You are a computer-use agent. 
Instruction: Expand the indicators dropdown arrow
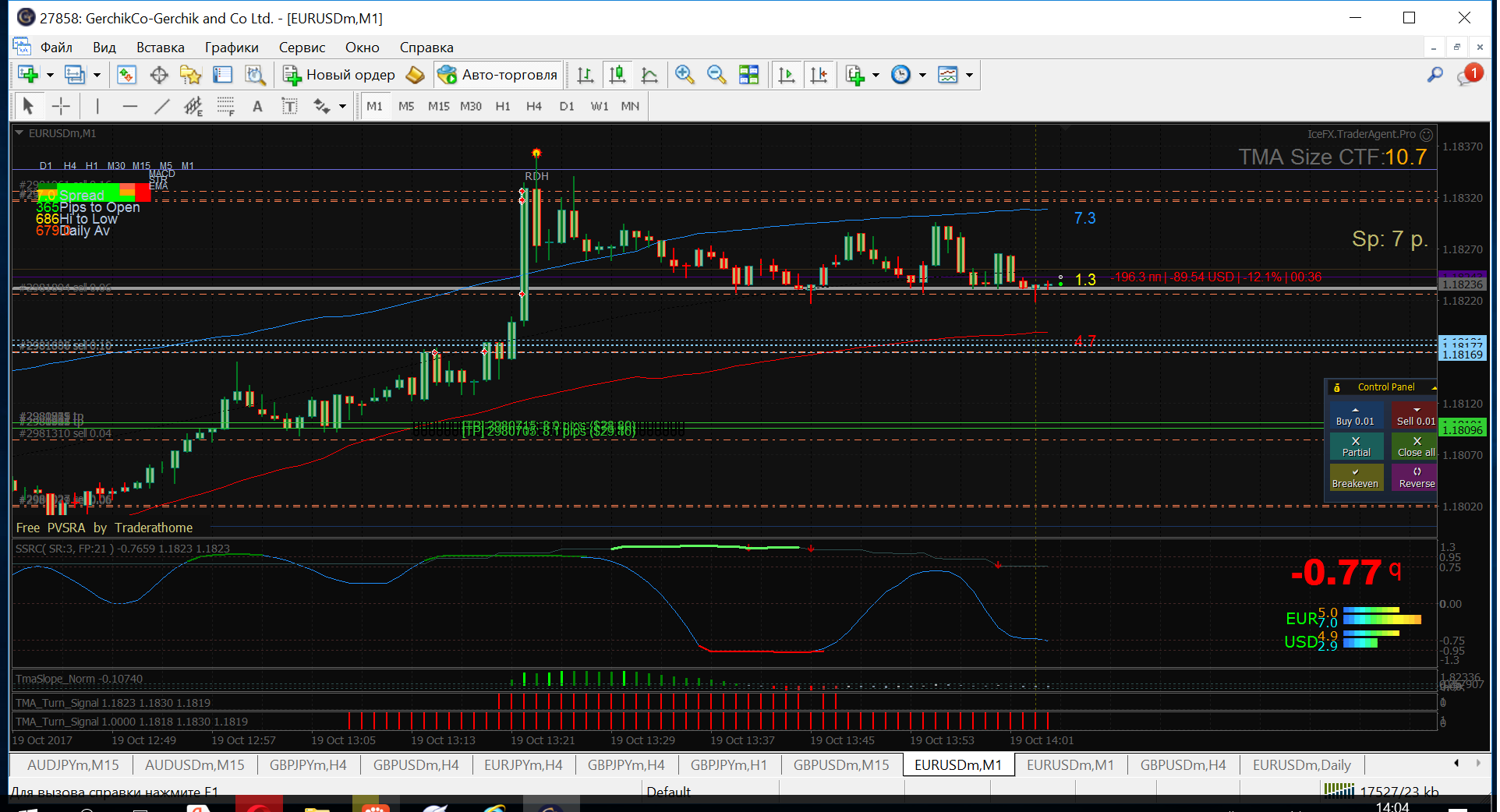coord(876,75)
